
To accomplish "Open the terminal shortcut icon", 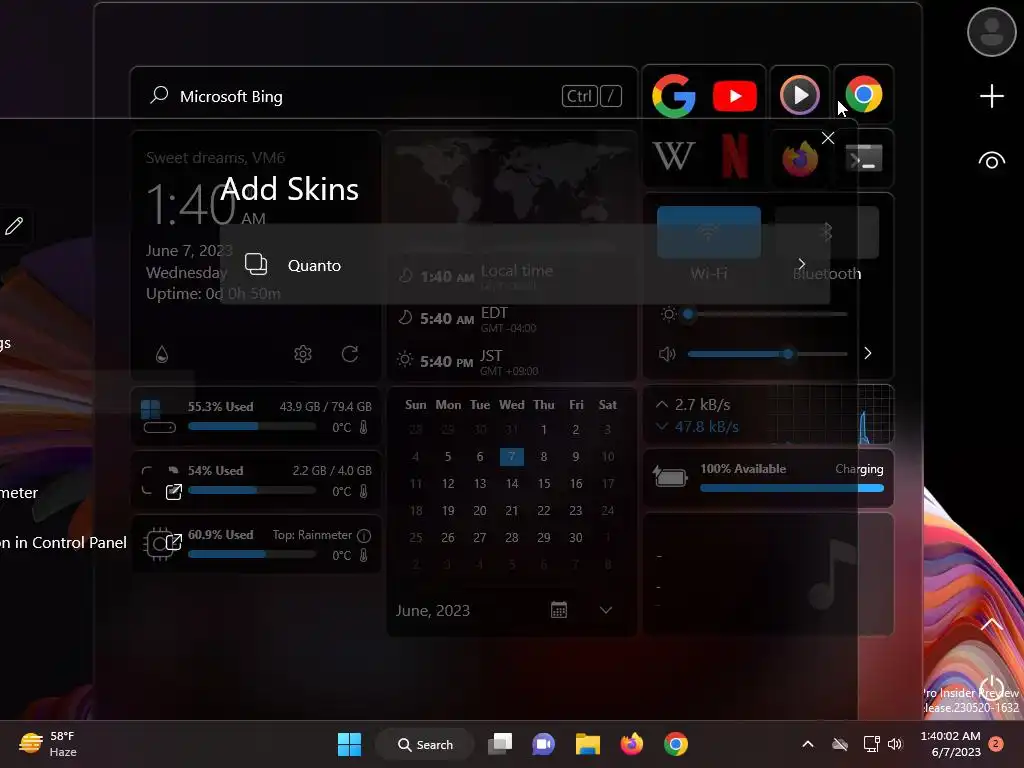I will pos(864,157).
